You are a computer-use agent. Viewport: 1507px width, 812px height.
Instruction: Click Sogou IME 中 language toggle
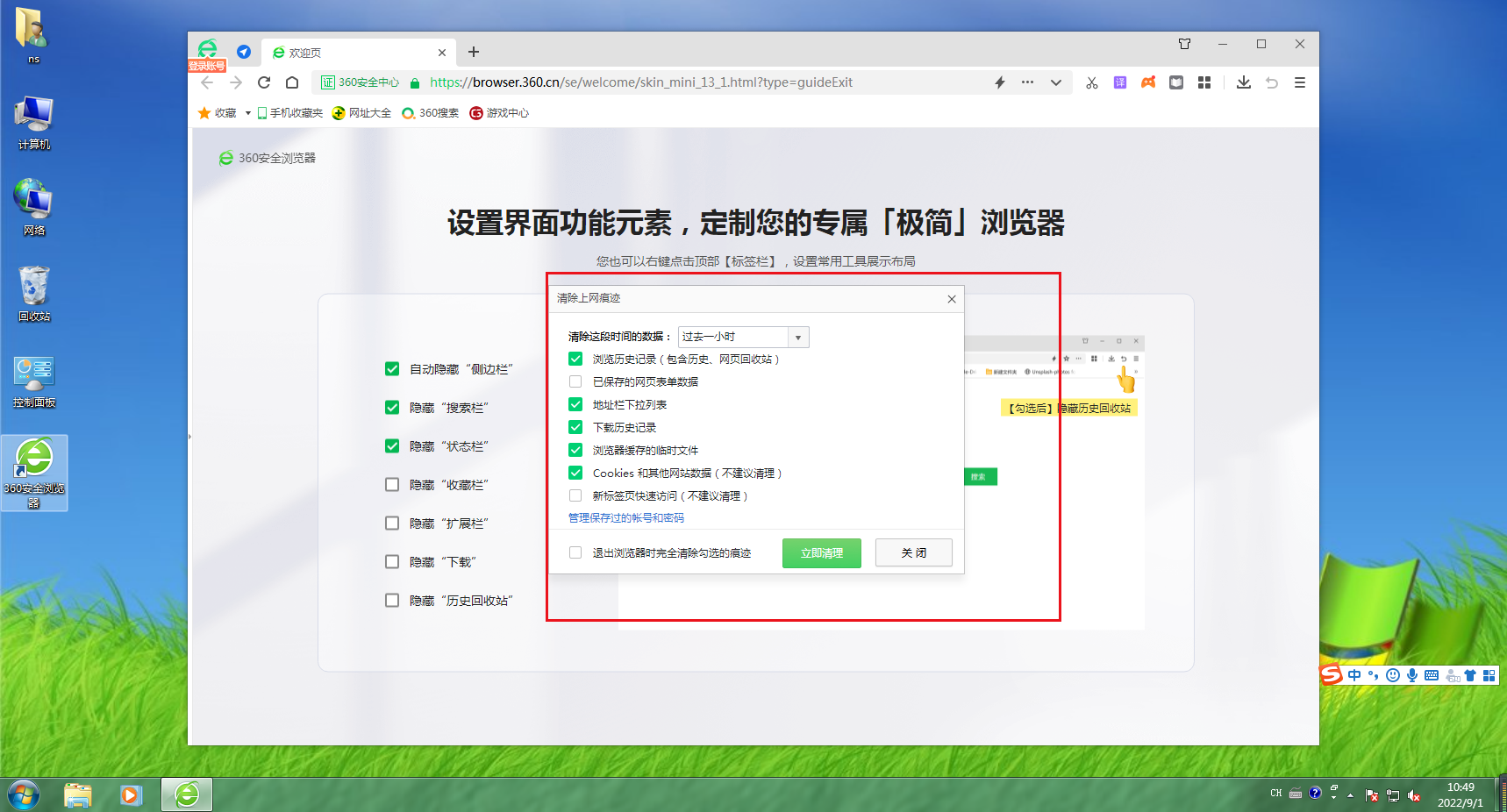(x=1355, y=675)
